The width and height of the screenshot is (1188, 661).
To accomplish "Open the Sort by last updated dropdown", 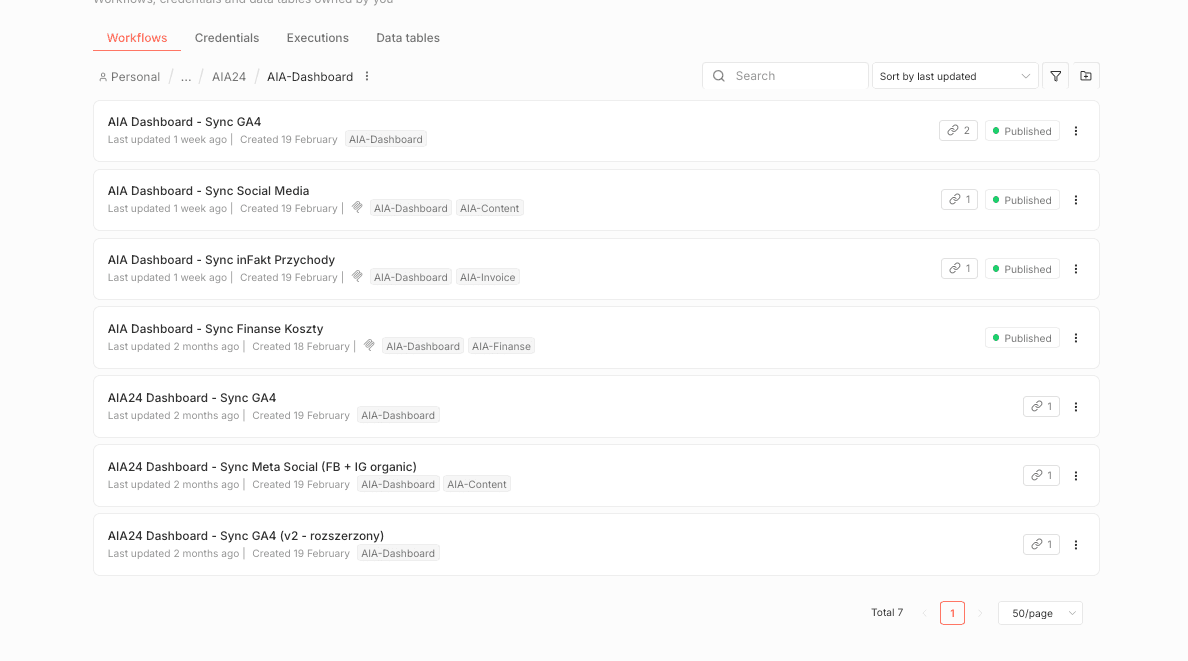I will coord(955,76).
